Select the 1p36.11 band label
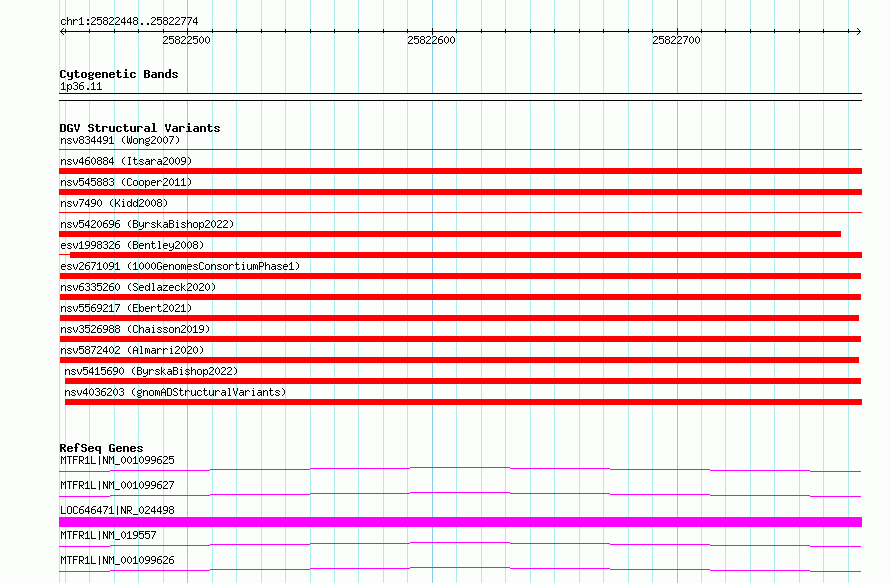Viewport: 890px width, 583px height. (81, 86)
